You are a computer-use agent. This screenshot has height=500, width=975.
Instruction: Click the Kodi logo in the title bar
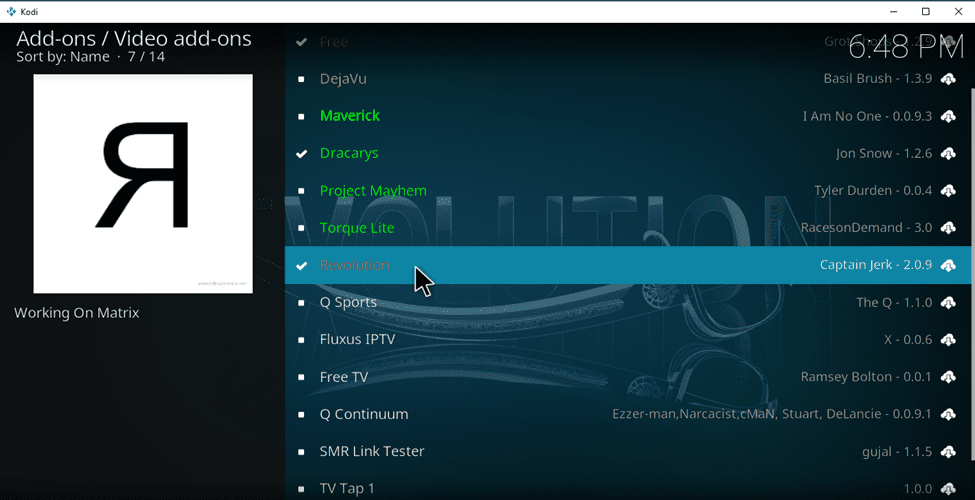point(11,11)
